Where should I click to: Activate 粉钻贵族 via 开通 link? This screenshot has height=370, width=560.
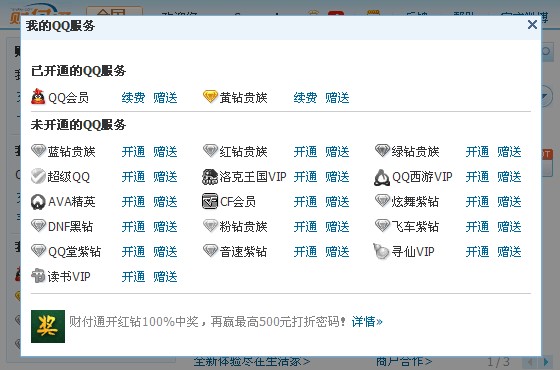click(305, 227)
